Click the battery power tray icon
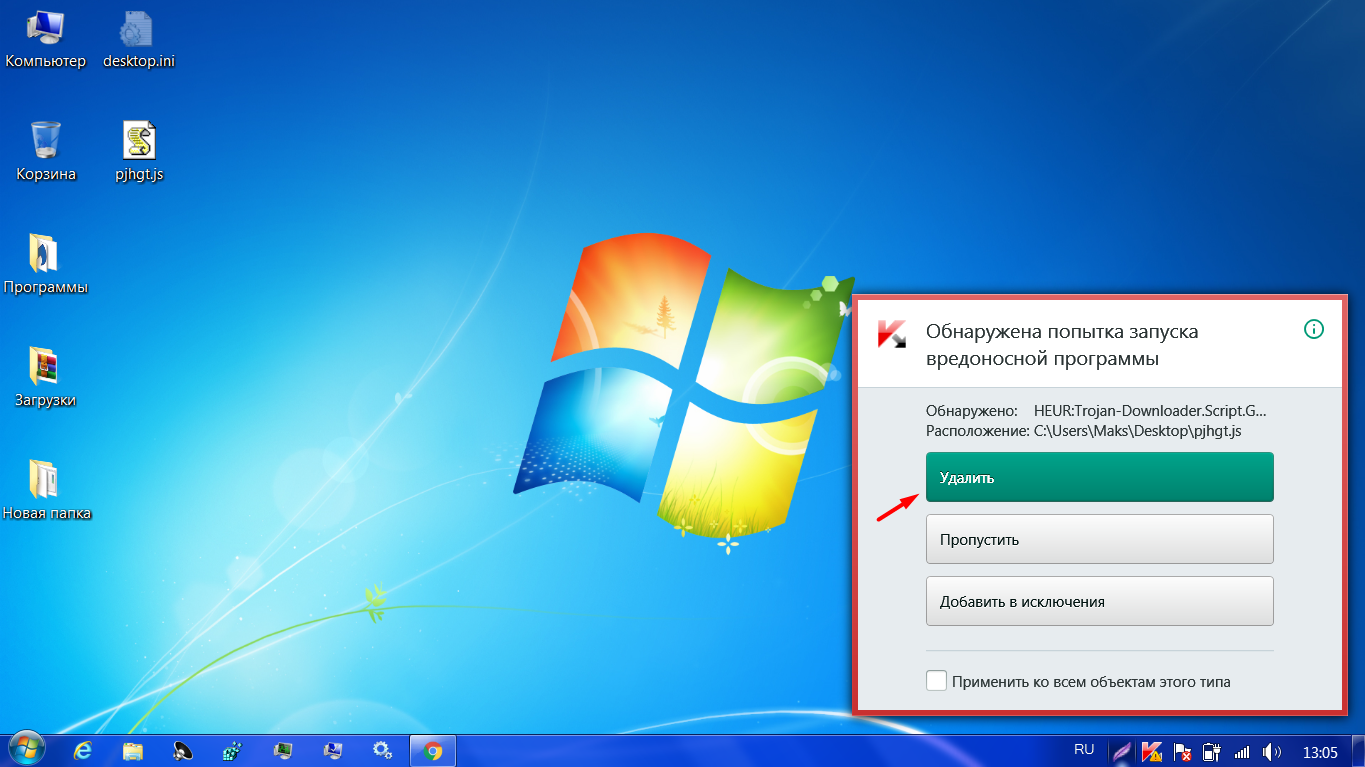1365x767 pixels. pos(1212,751)
